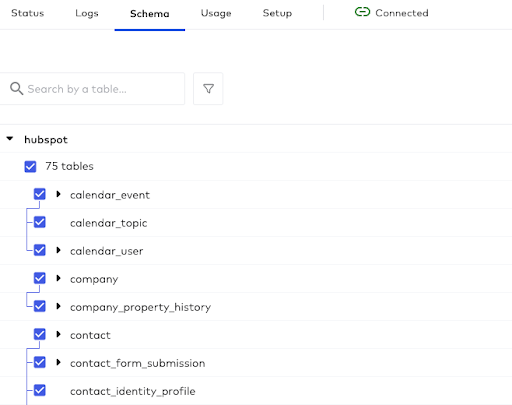This screenshot has height=405, width=512.
Task: Toggle the calendar_topic checkbox
Action: pyautogui.click(x=40, y=222)
